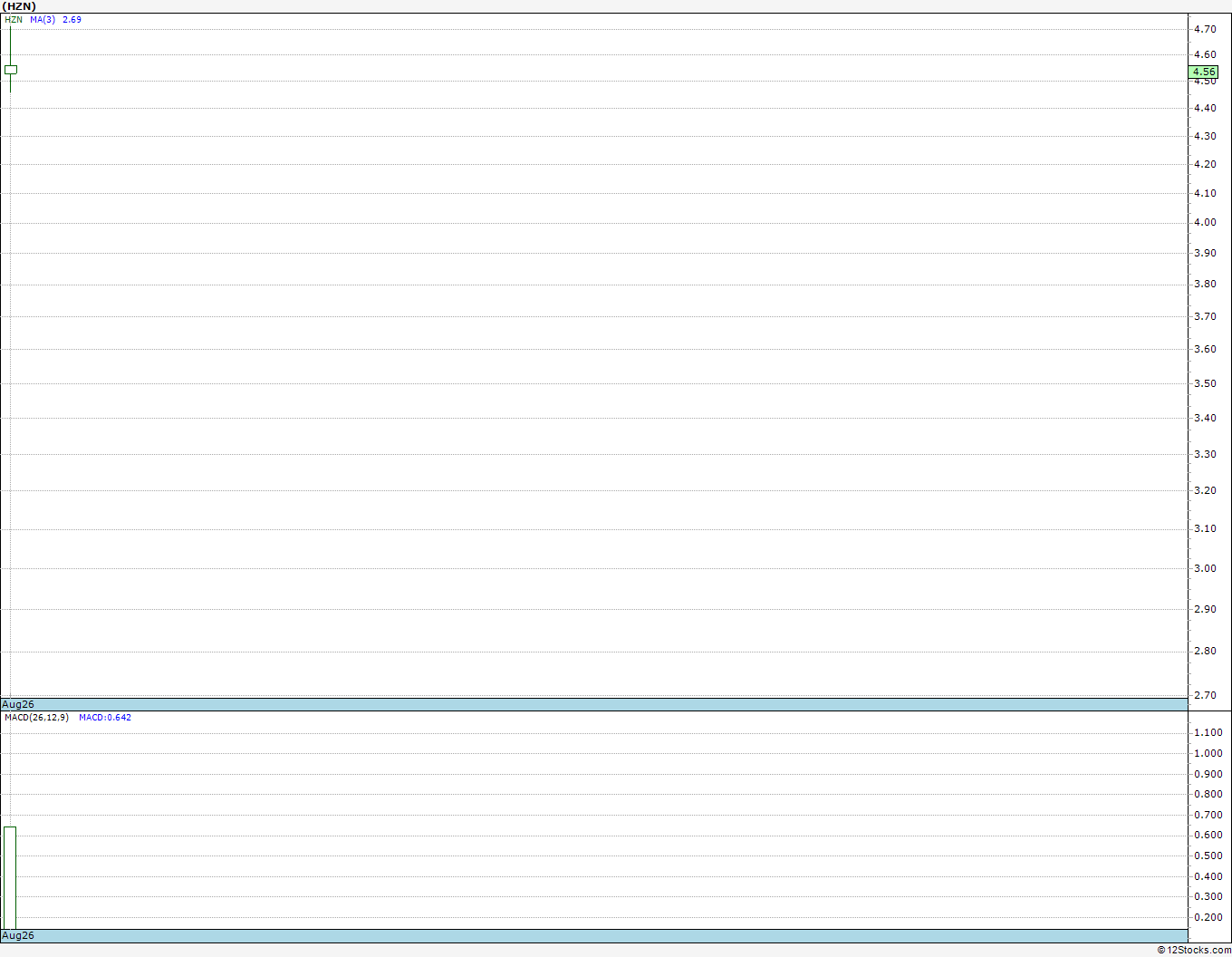Click the 0.200 MACD axis label
Screen dimensions: 1232x957
point(1208,917)
